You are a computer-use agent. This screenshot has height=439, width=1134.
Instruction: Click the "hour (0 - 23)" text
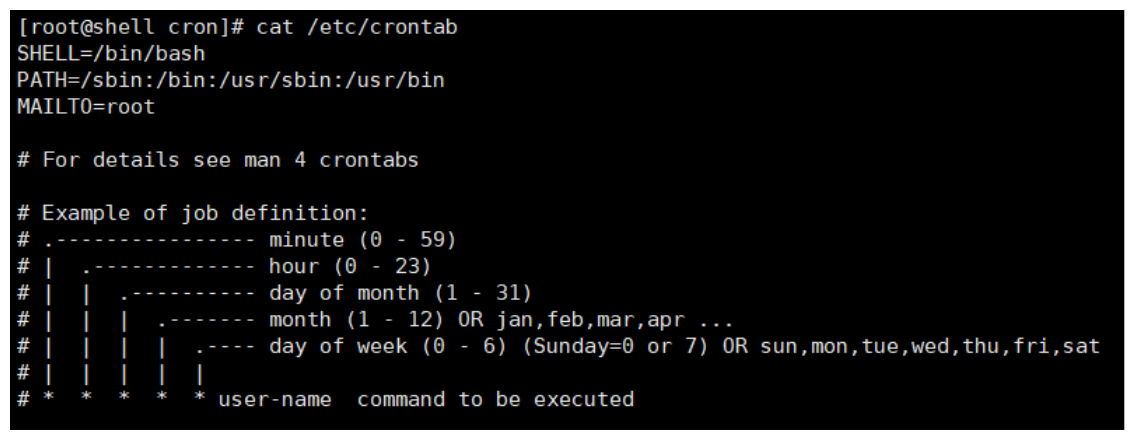tap(350, 267)
